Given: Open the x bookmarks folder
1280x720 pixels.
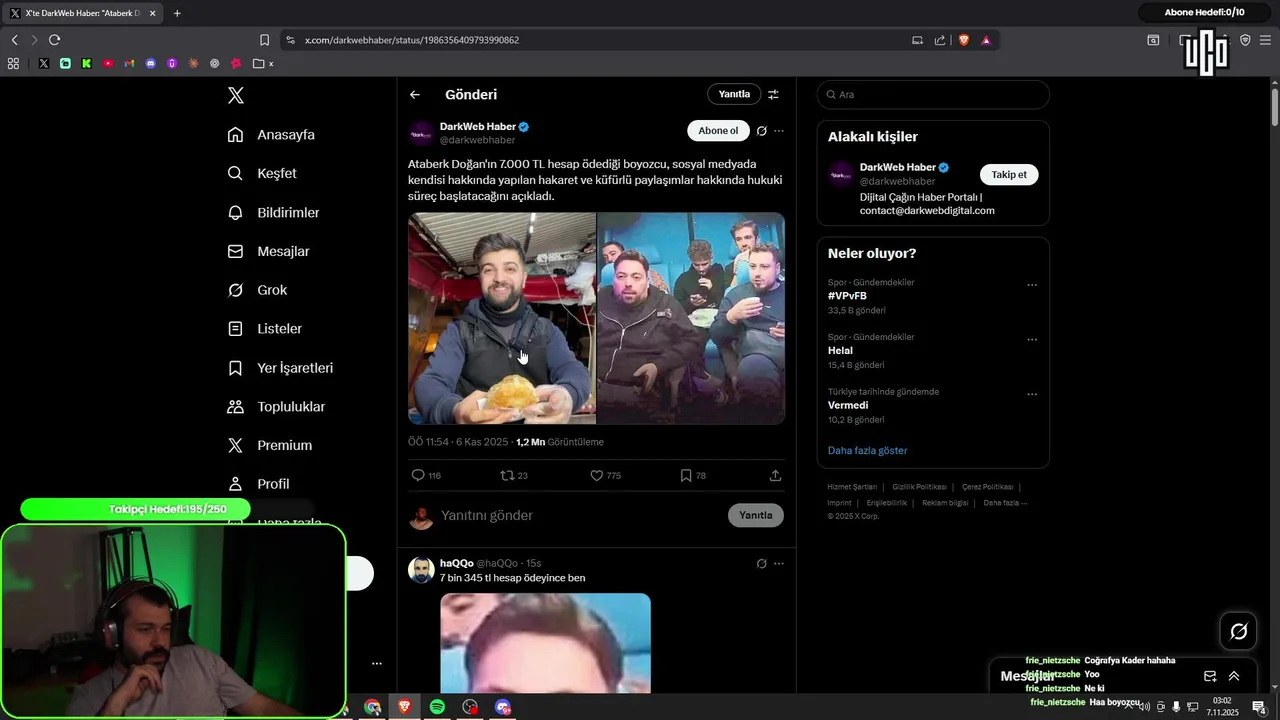Looking at the screenshot, I should (x=264, y=63).
